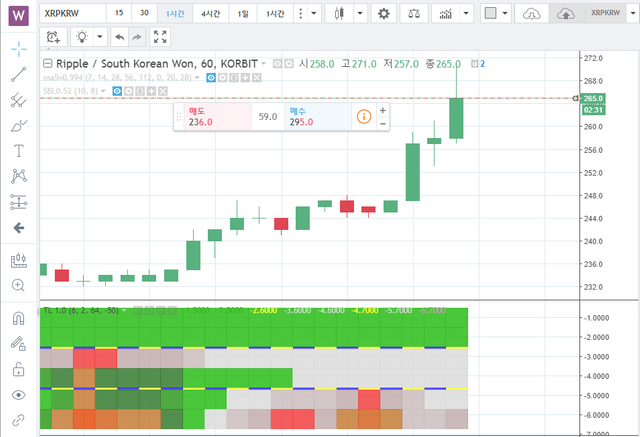Expand dropdown next to XRPKRW layout name
Image resolution: width=640 pixels, height=437 pixels.
point(633,13)
